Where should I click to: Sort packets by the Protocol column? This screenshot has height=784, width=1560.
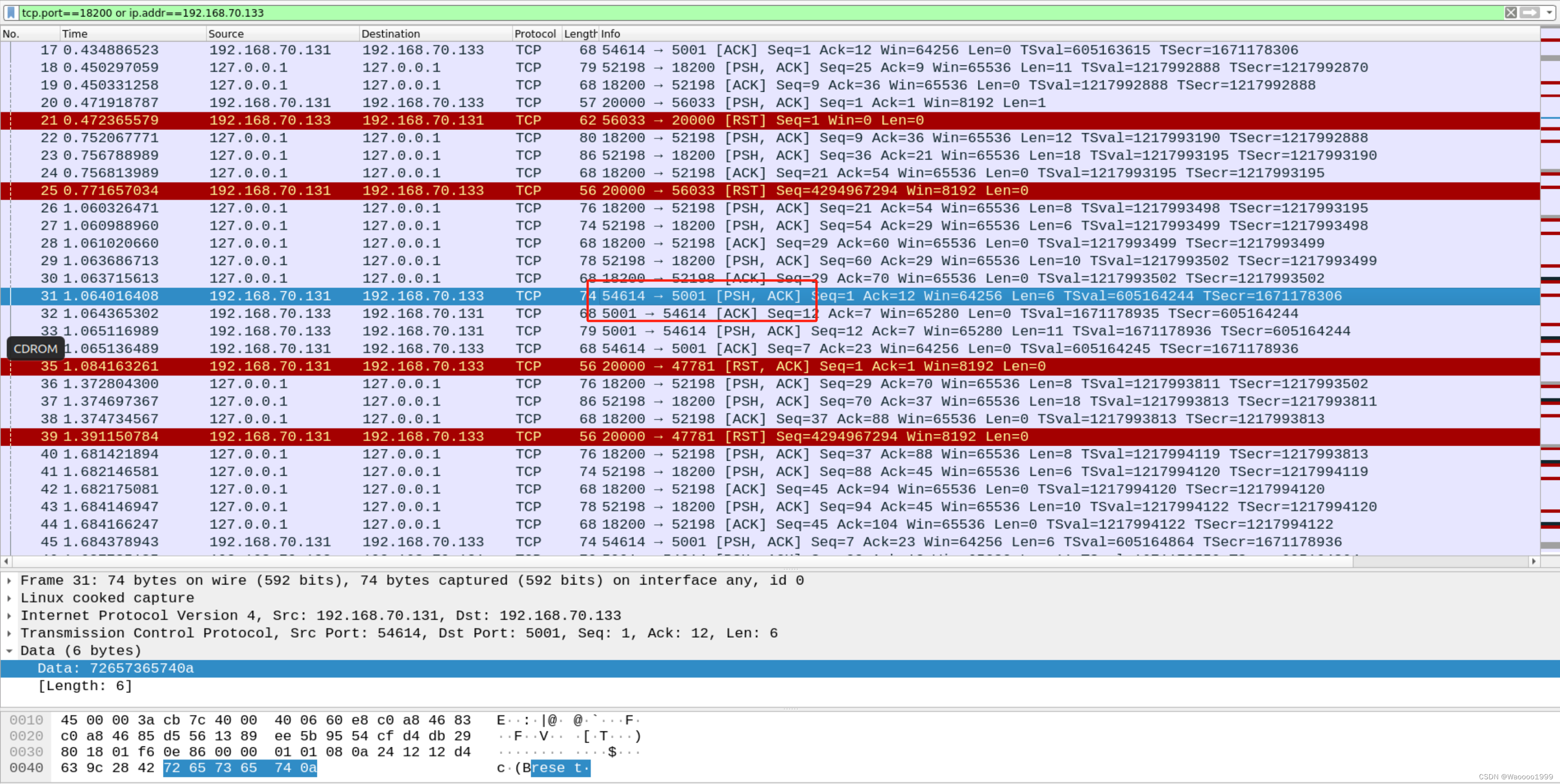point(536,34)
